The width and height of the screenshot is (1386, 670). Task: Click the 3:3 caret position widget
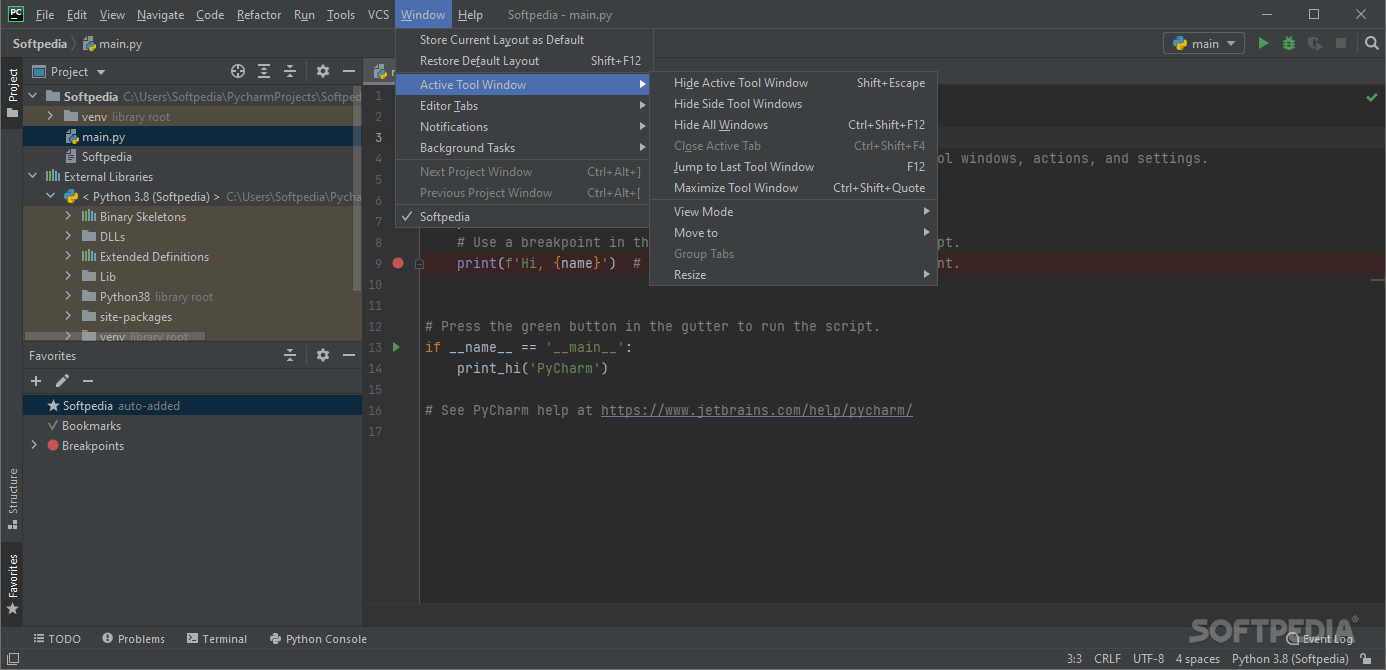[x=1074, y=659]
